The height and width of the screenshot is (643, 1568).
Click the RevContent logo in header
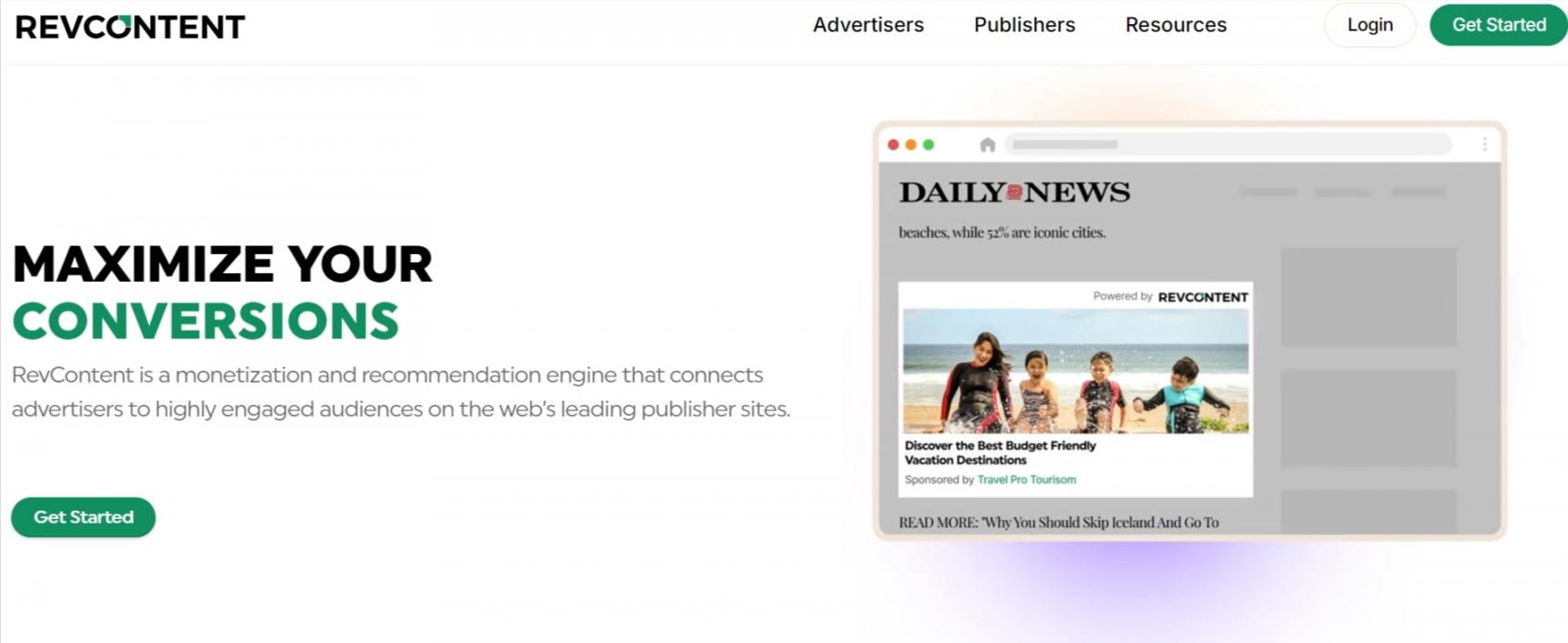130,27
